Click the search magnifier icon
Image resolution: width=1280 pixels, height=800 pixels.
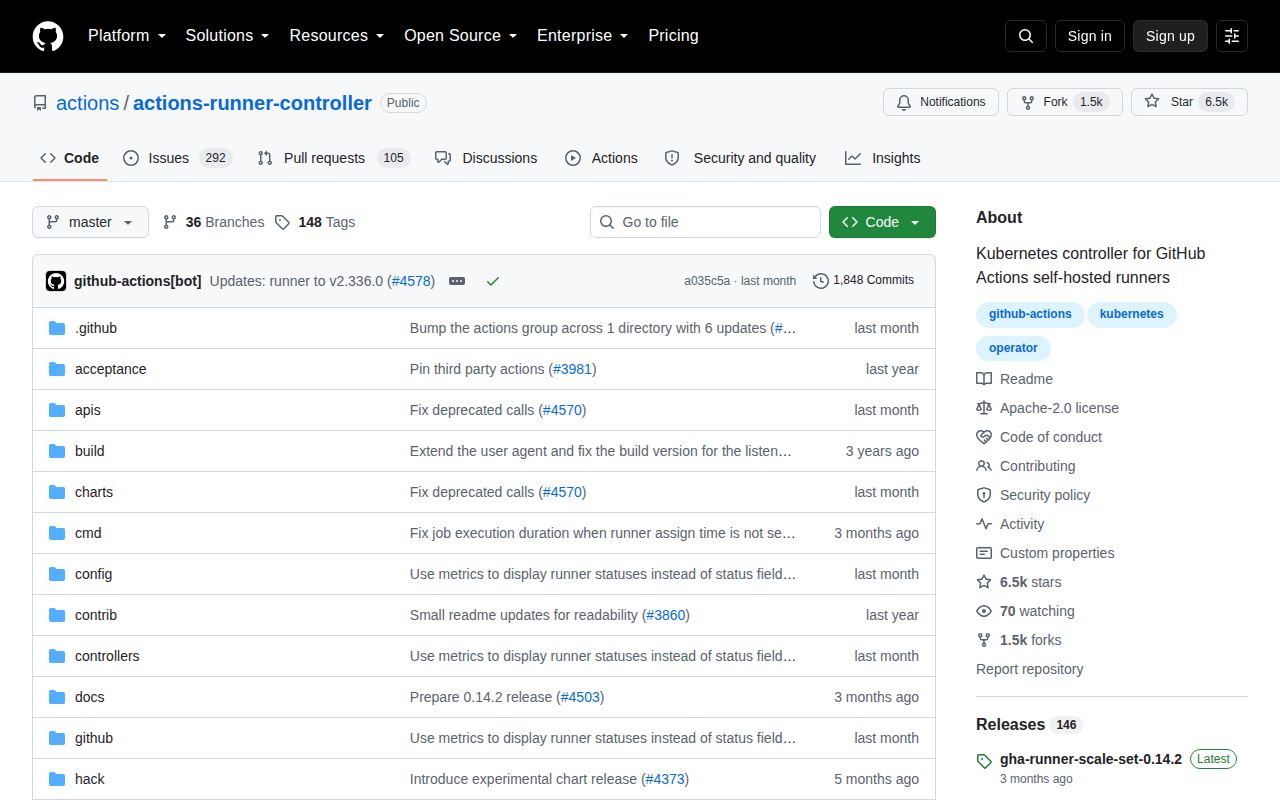click(x=1026, y=36)
